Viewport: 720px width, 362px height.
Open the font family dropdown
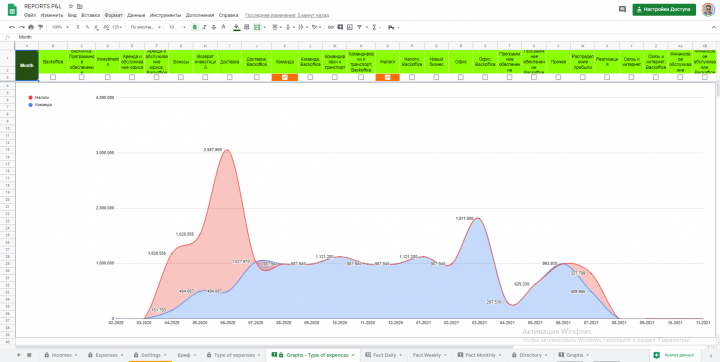pyautogui.click(x=146, y=28)
